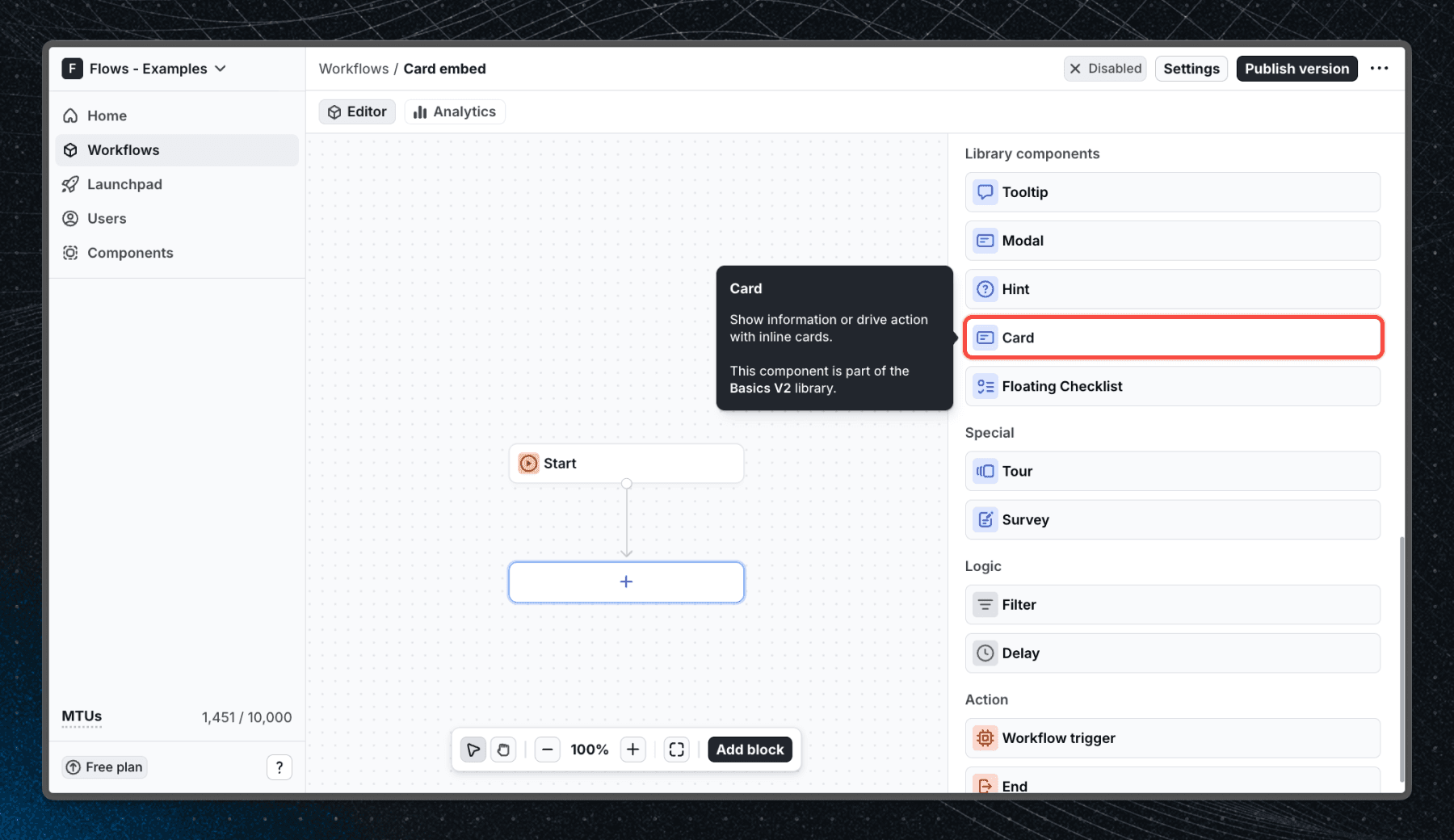Viewport: 1454px width, 840px height.
Task: Click the fit-to-screen icon near the zoom controls
Action: (676, 750)
